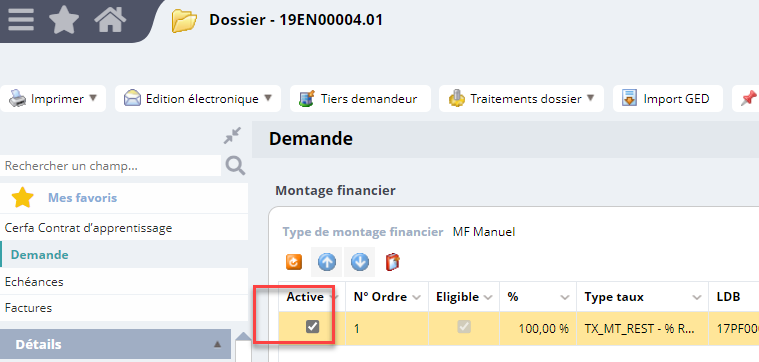
Task: Click in Rechercher un champ field
Action: pyautogui.click(x=110, y=166)
